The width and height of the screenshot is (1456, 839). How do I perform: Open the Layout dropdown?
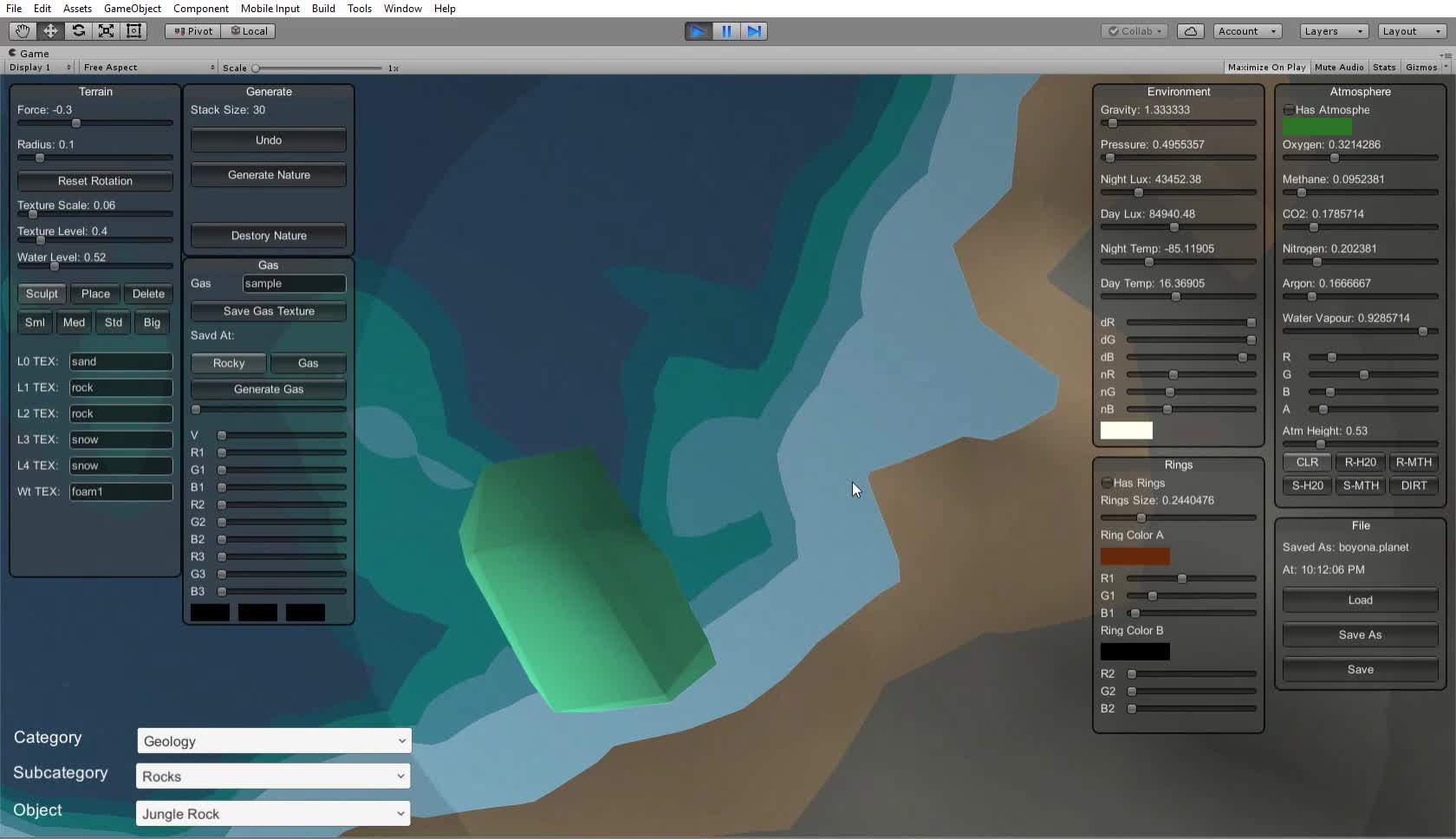1410,31
